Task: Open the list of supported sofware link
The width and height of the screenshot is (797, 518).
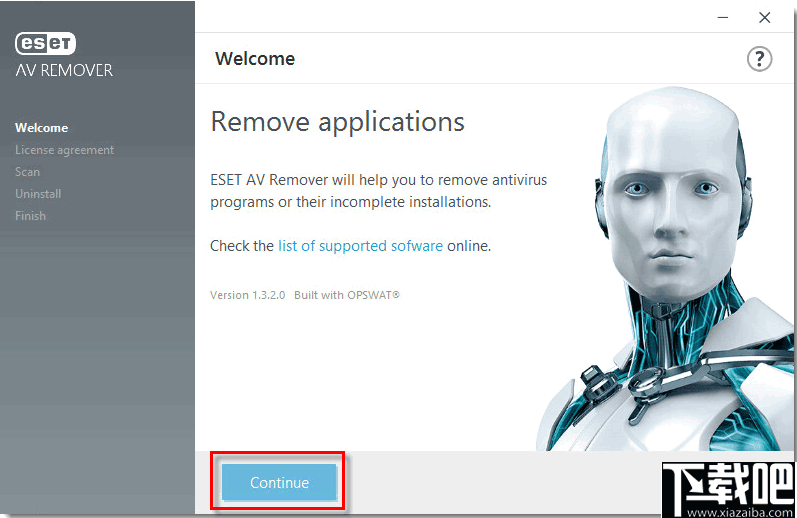Action: [x=360, y=246]
